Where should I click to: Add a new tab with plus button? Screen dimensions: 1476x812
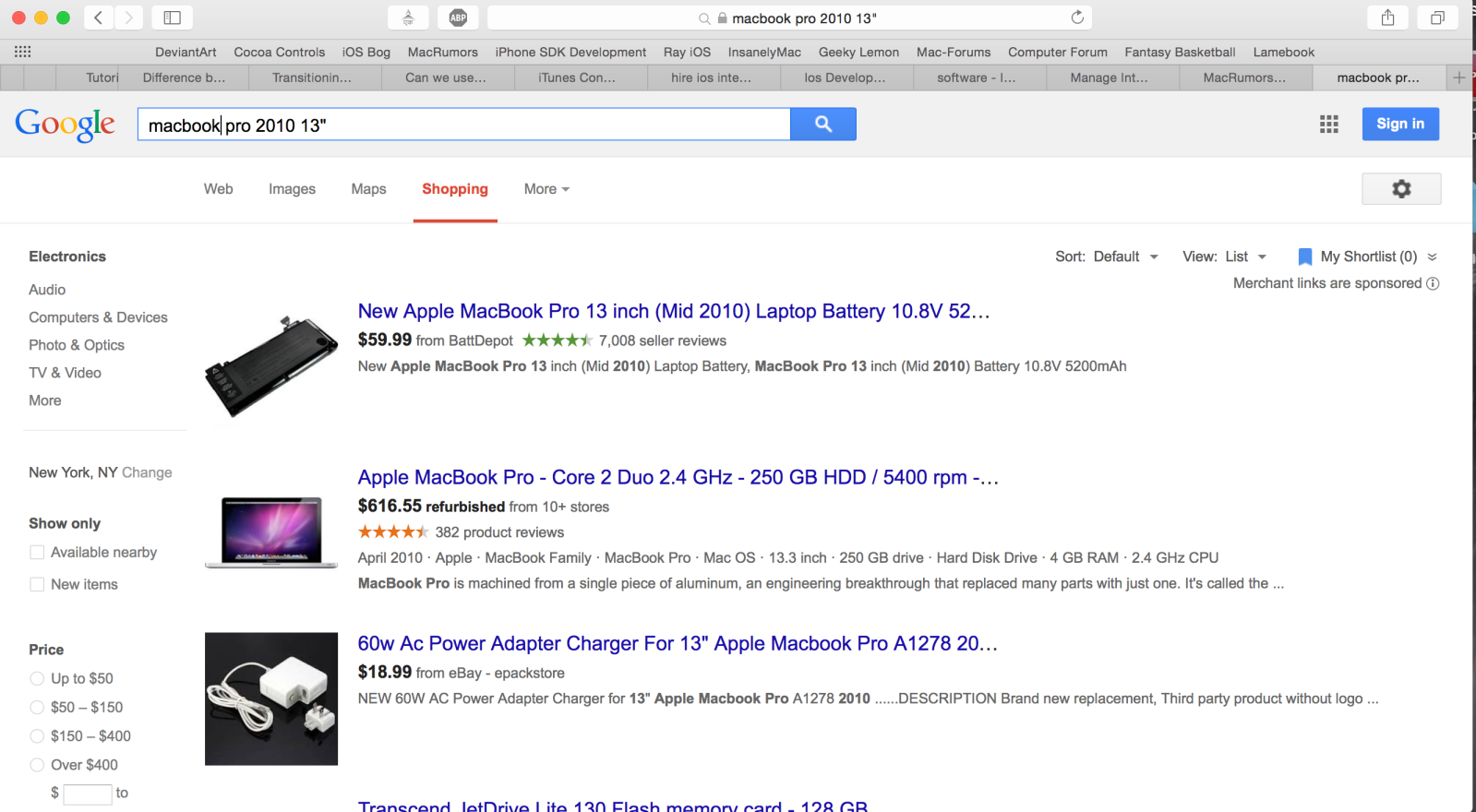(1458, 78)
